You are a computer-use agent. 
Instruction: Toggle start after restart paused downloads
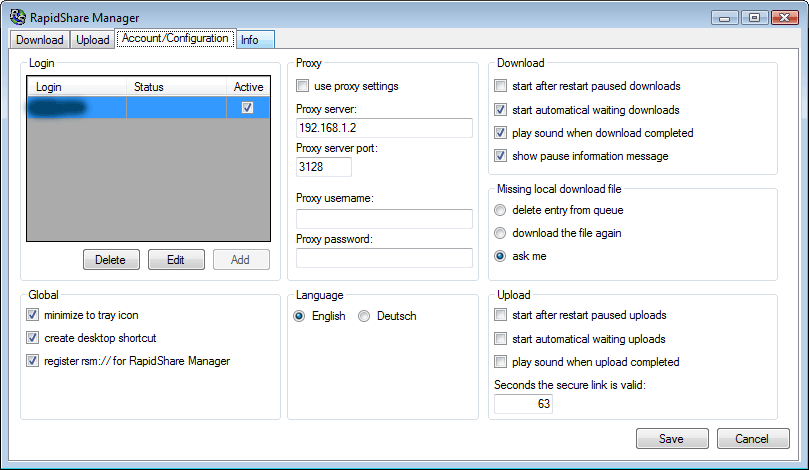click(501, 87)
